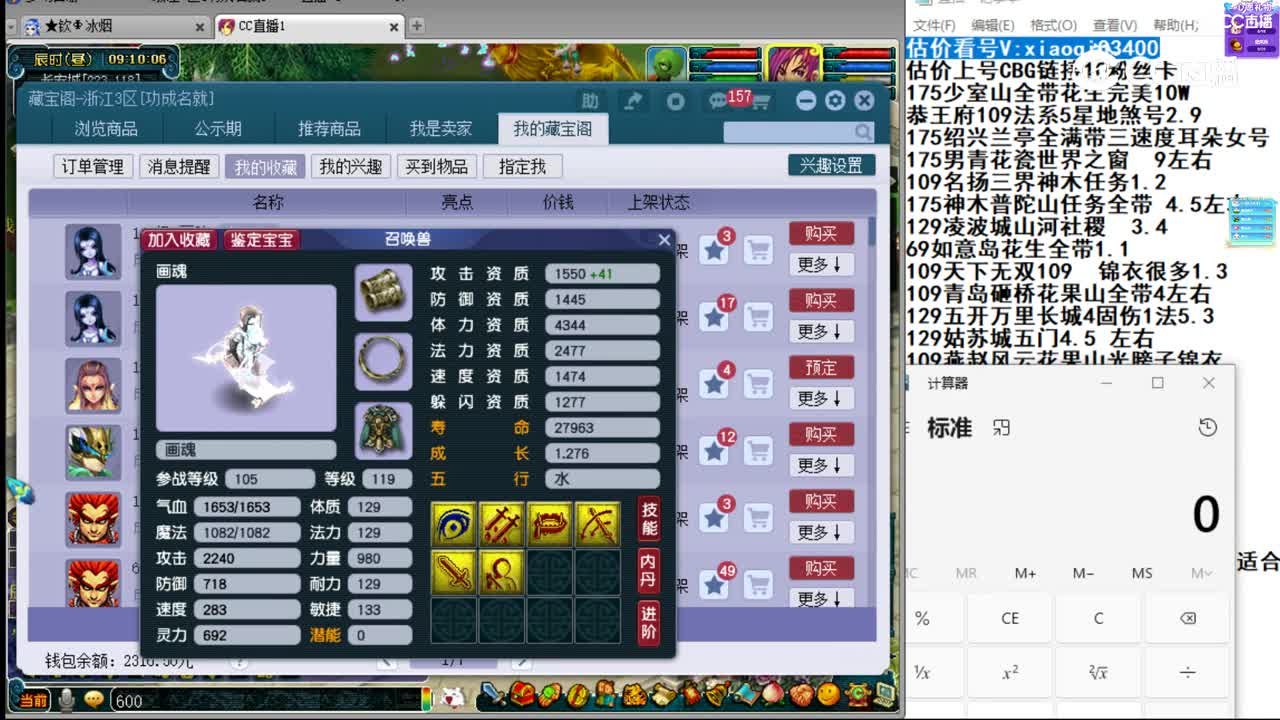The height and width of the screenshot is (720, 1280).
Task: Open chat bubble icon in bottom bar
Action: 94,700
